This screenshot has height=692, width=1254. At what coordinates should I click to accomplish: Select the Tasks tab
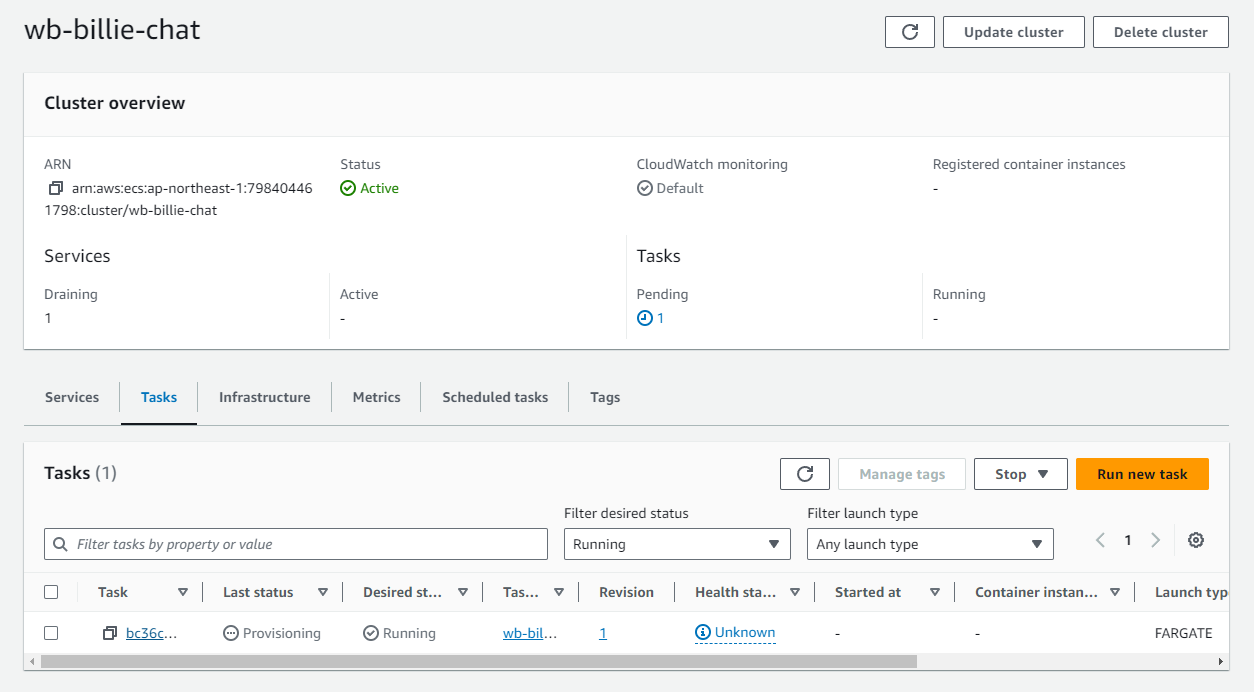point(159,397)
